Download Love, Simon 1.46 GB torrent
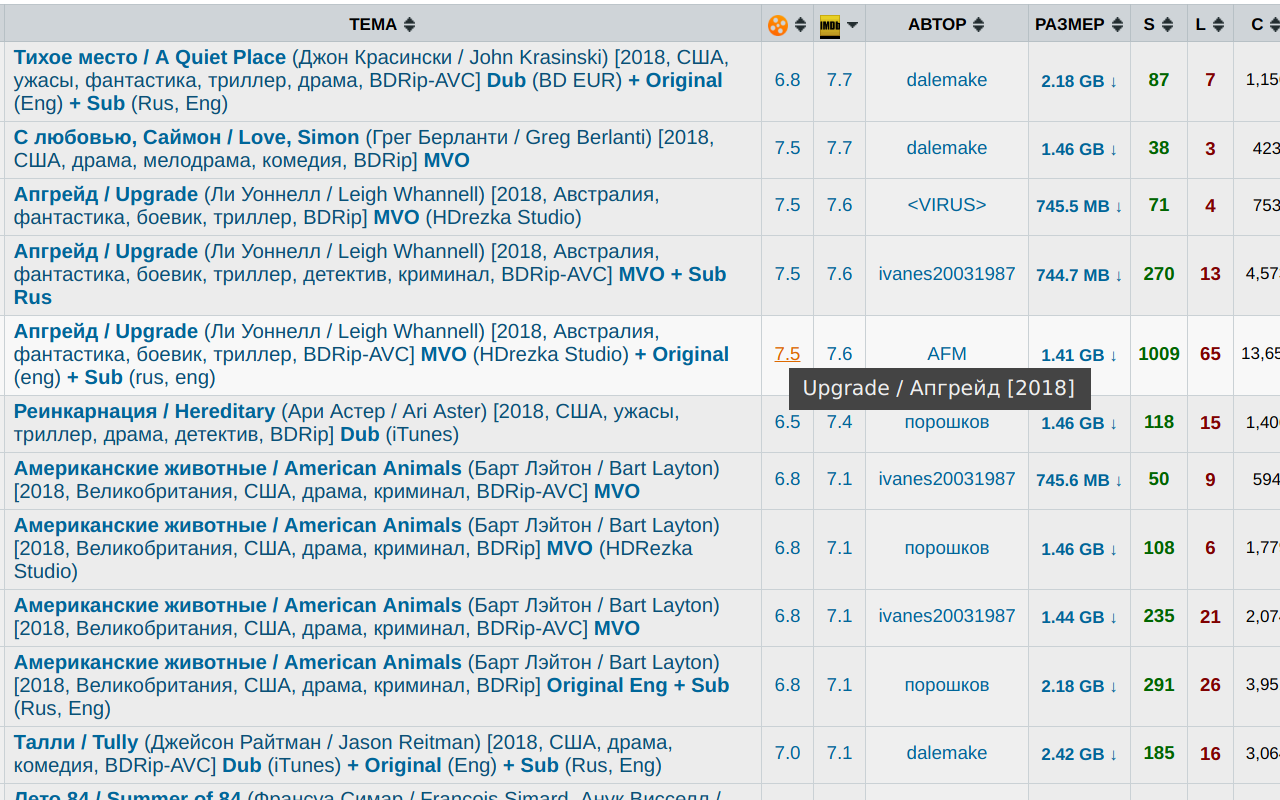The height and width of the screenshot is (800, 1280). (x=1079, y=149)
